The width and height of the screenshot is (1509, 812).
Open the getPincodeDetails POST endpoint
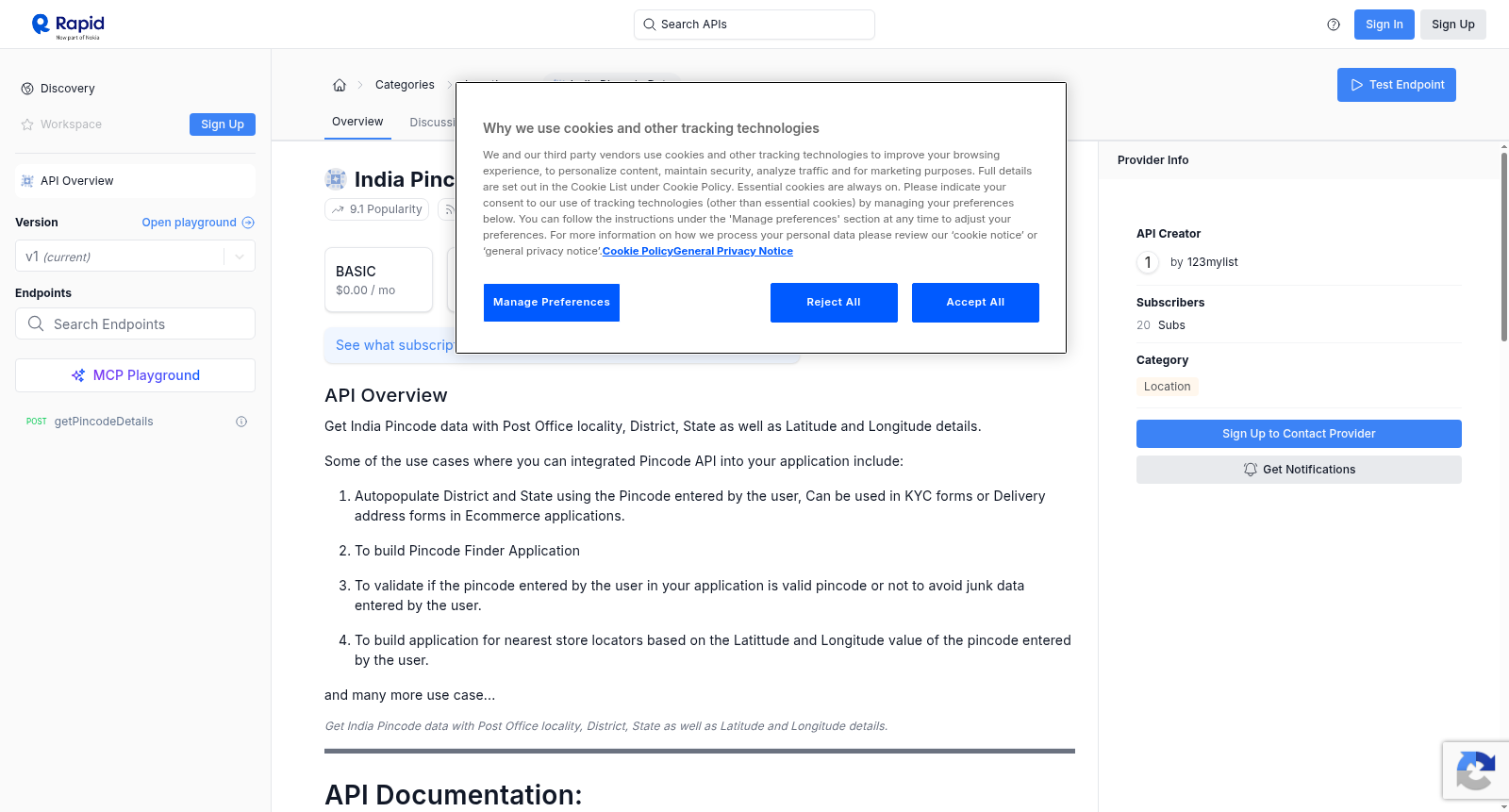click(135, 422)
